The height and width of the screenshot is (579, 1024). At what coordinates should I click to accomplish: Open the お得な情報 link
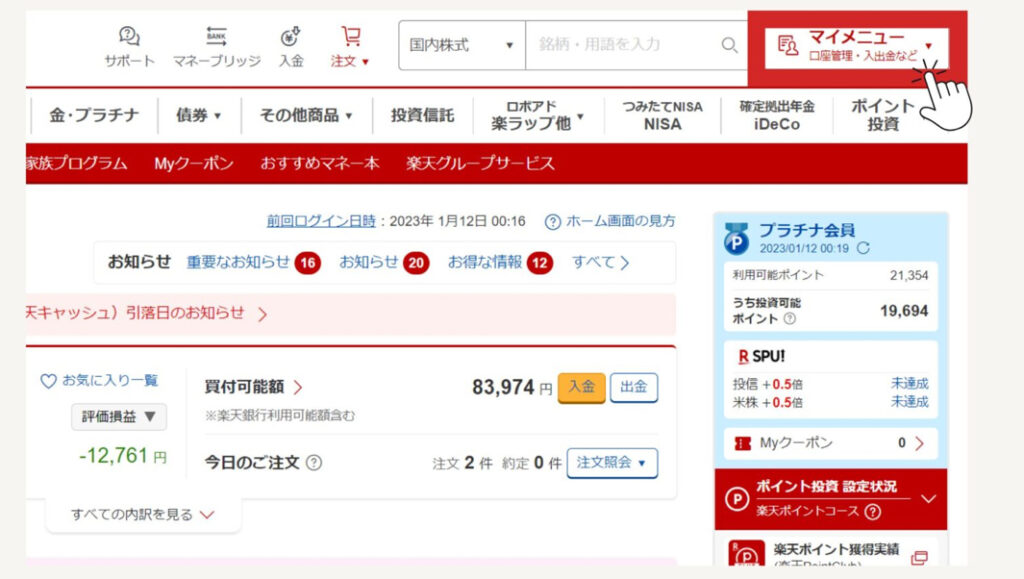click(x=485, y=262)
